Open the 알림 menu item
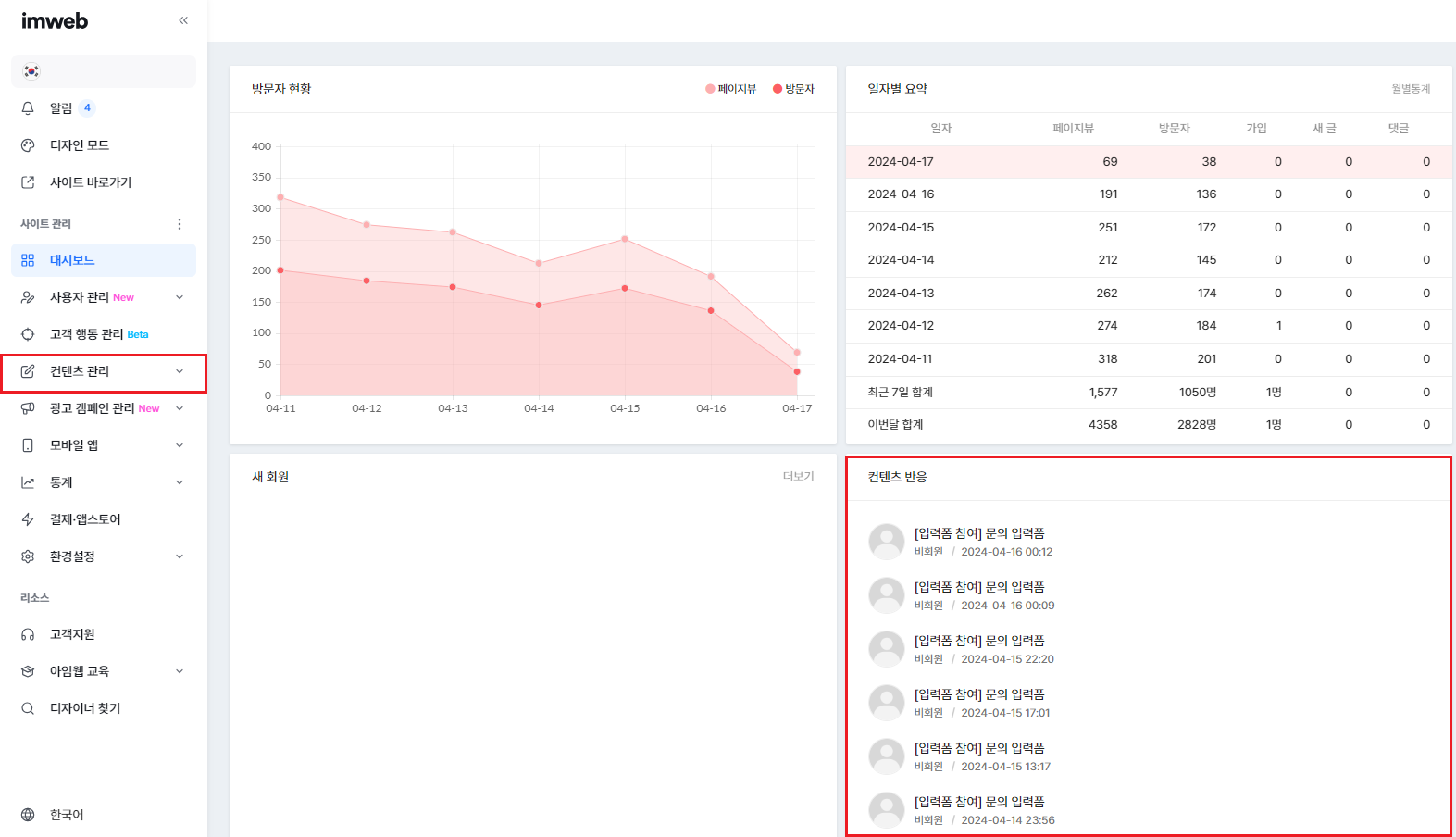This screenshot has width=1456, height=837. [x=104, y=108]
